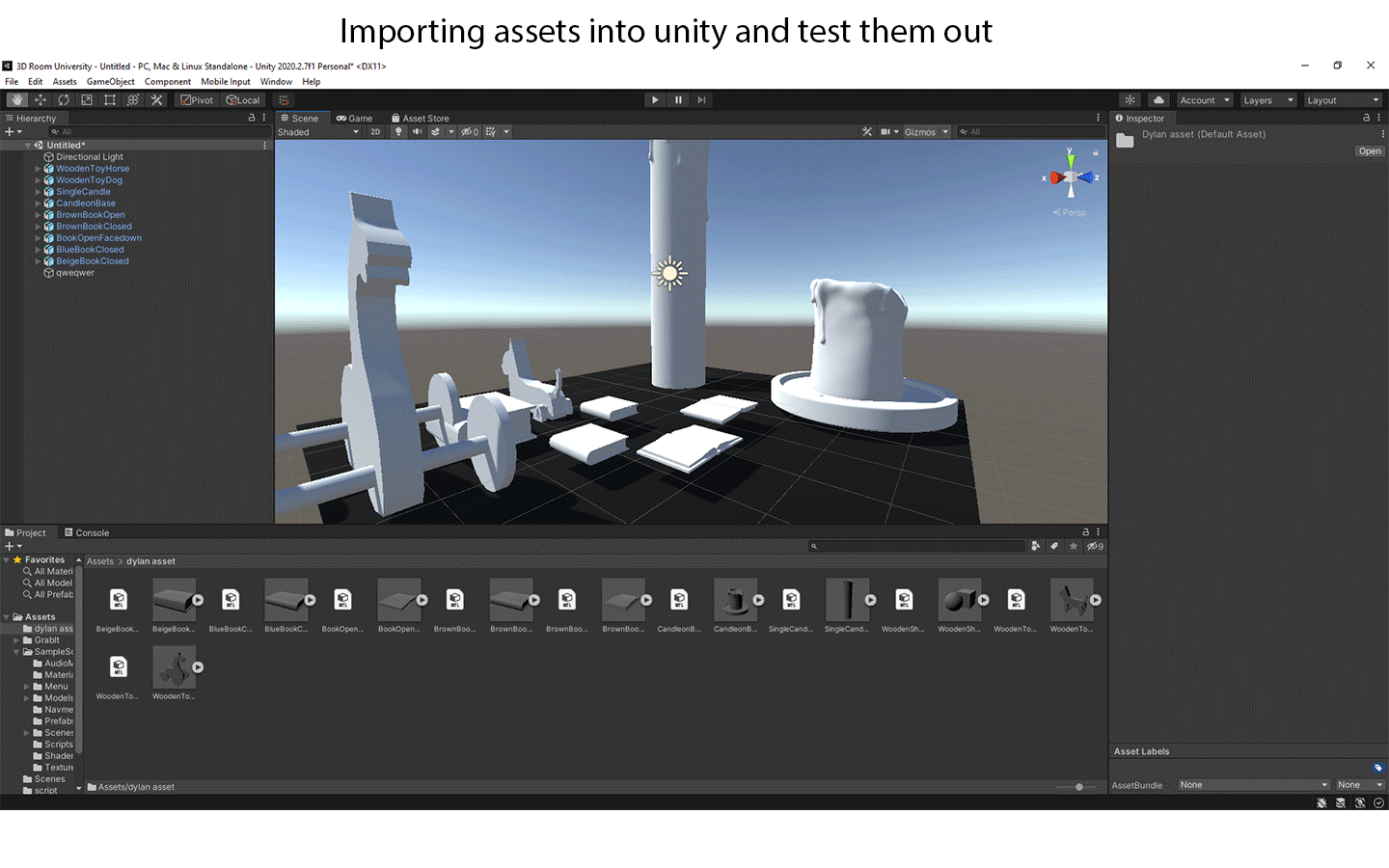1389x868 pixels.
Task: Select the Hand tool in the toolbar
Action: coord(16,100)
